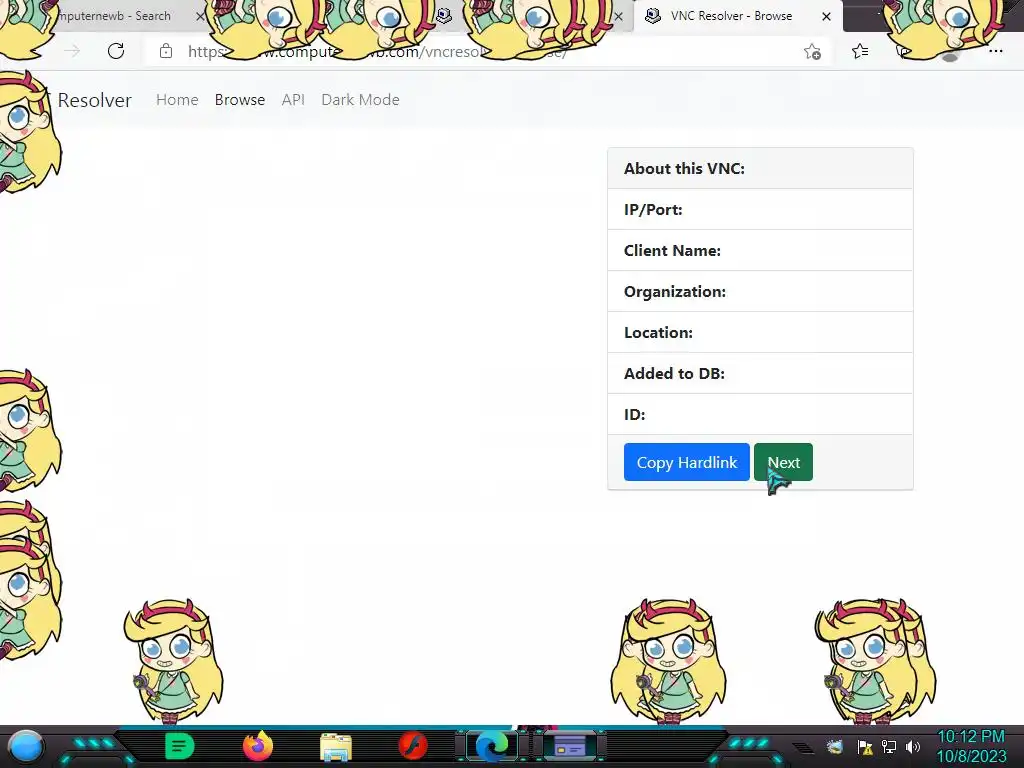Click the middle tab's favicon
Screen dimensions: 1024x768
(444, 16)
